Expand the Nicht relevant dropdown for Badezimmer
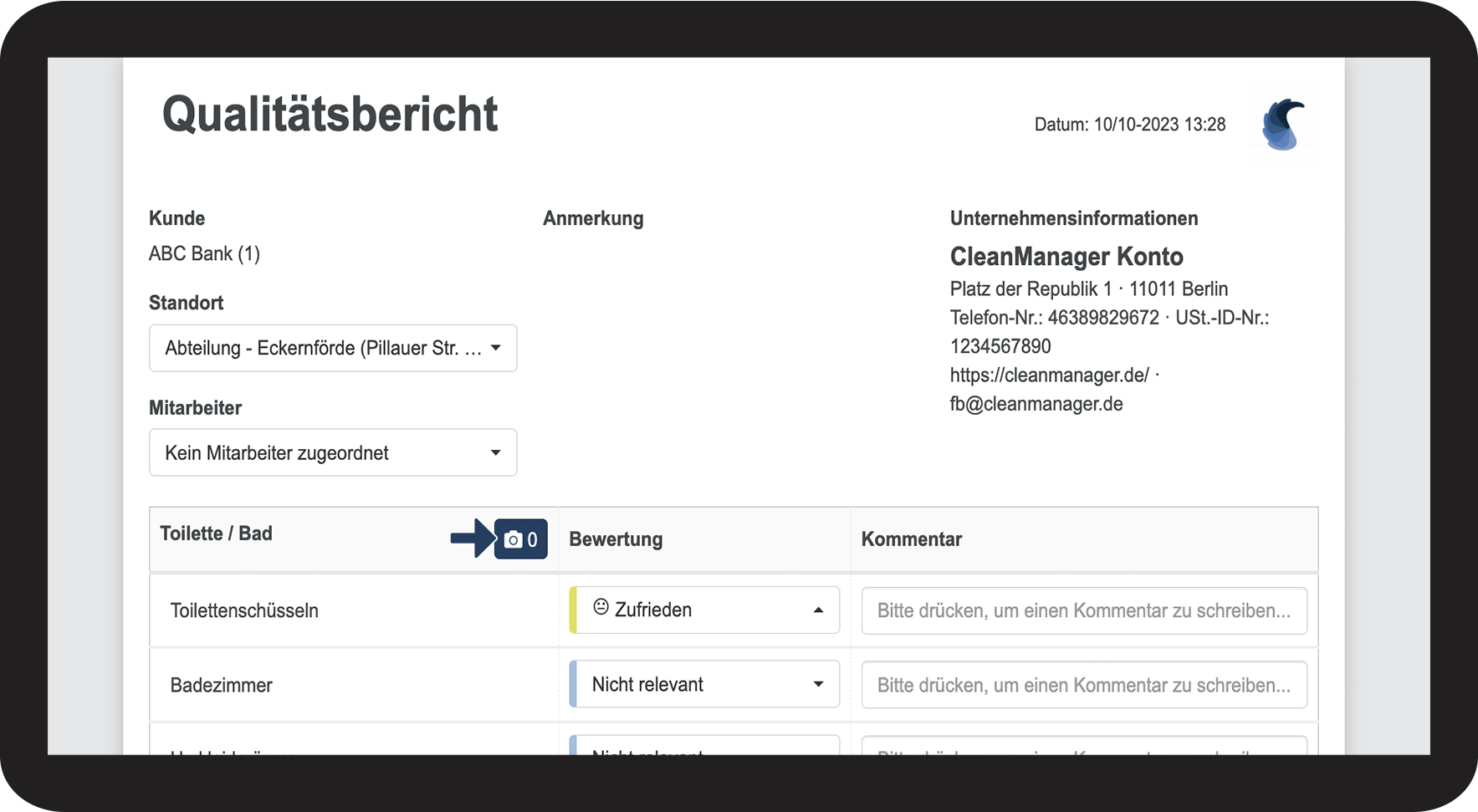The width and height of the screenshot is (1478, 812). pyautogui.click(x=707, y=684)
